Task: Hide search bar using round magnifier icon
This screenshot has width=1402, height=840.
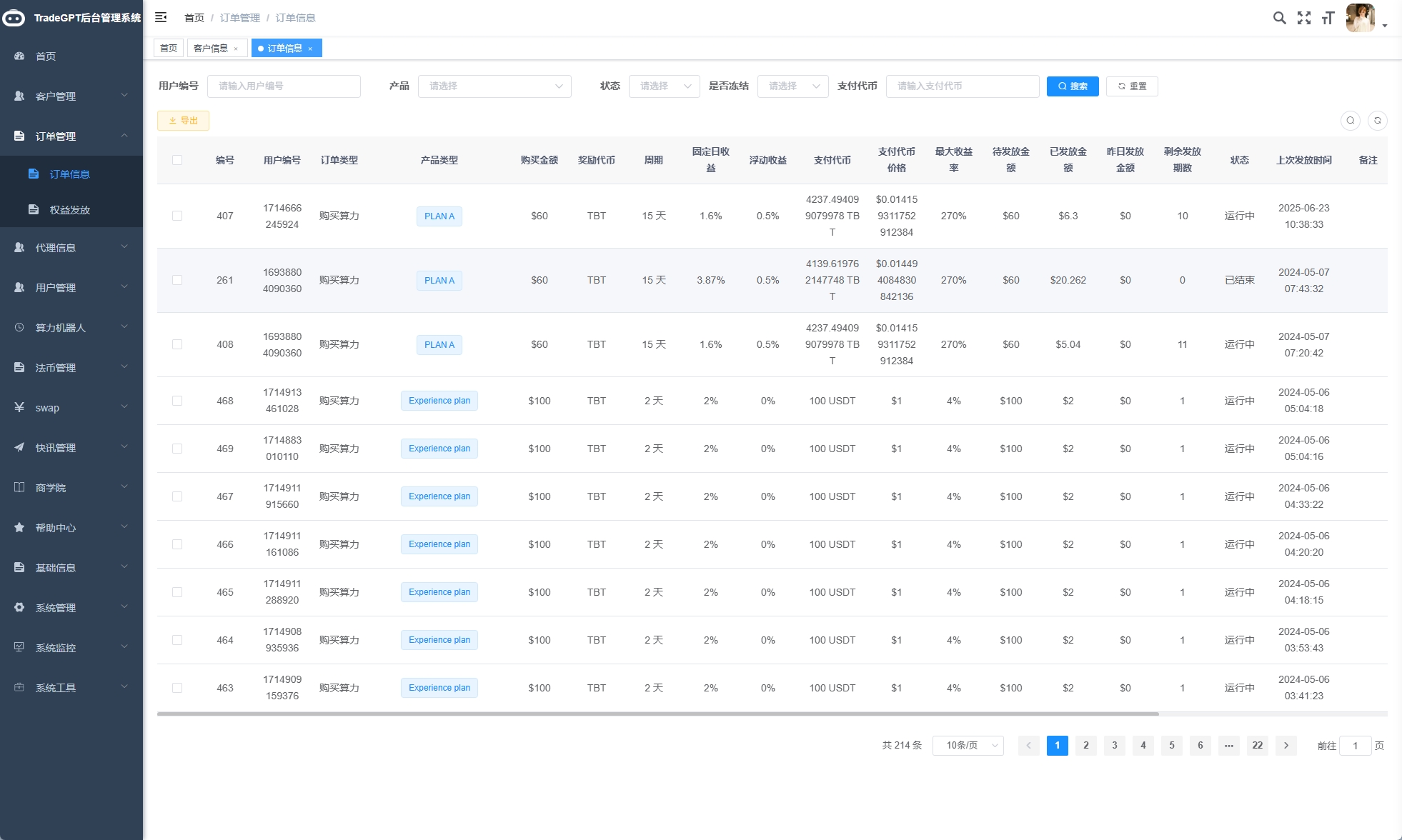Action: (x=1350, y=121)
